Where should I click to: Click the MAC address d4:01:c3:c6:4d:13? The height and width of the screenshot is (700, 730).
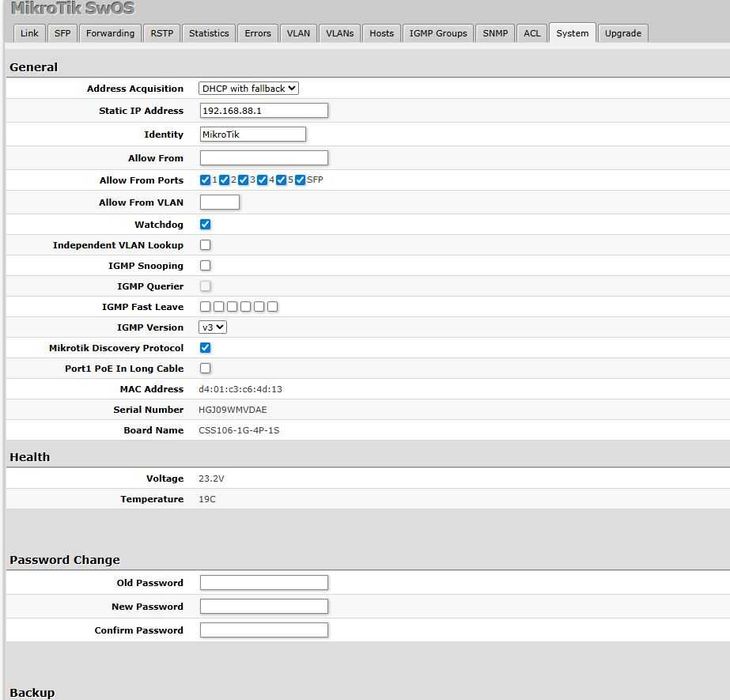coord(240,389)
